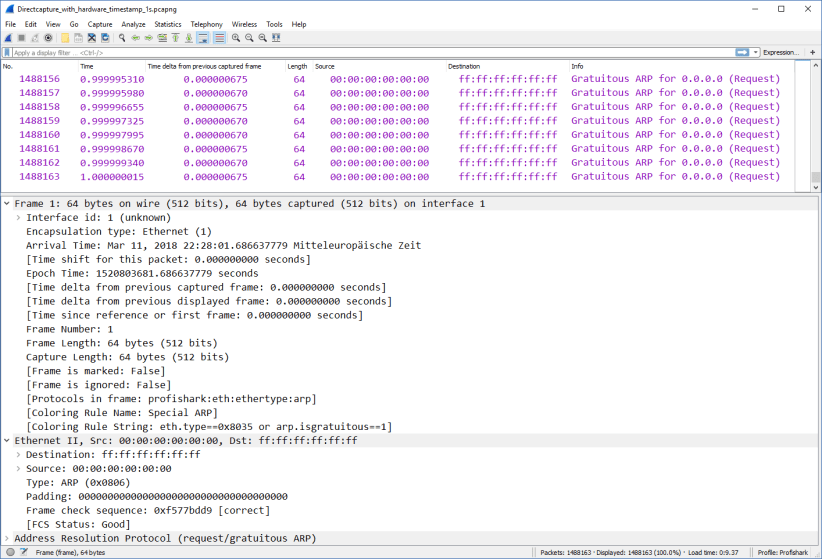Collapse the Frame 1 tree node
This screenshot has height=559, width=822.
pos(7,203)
